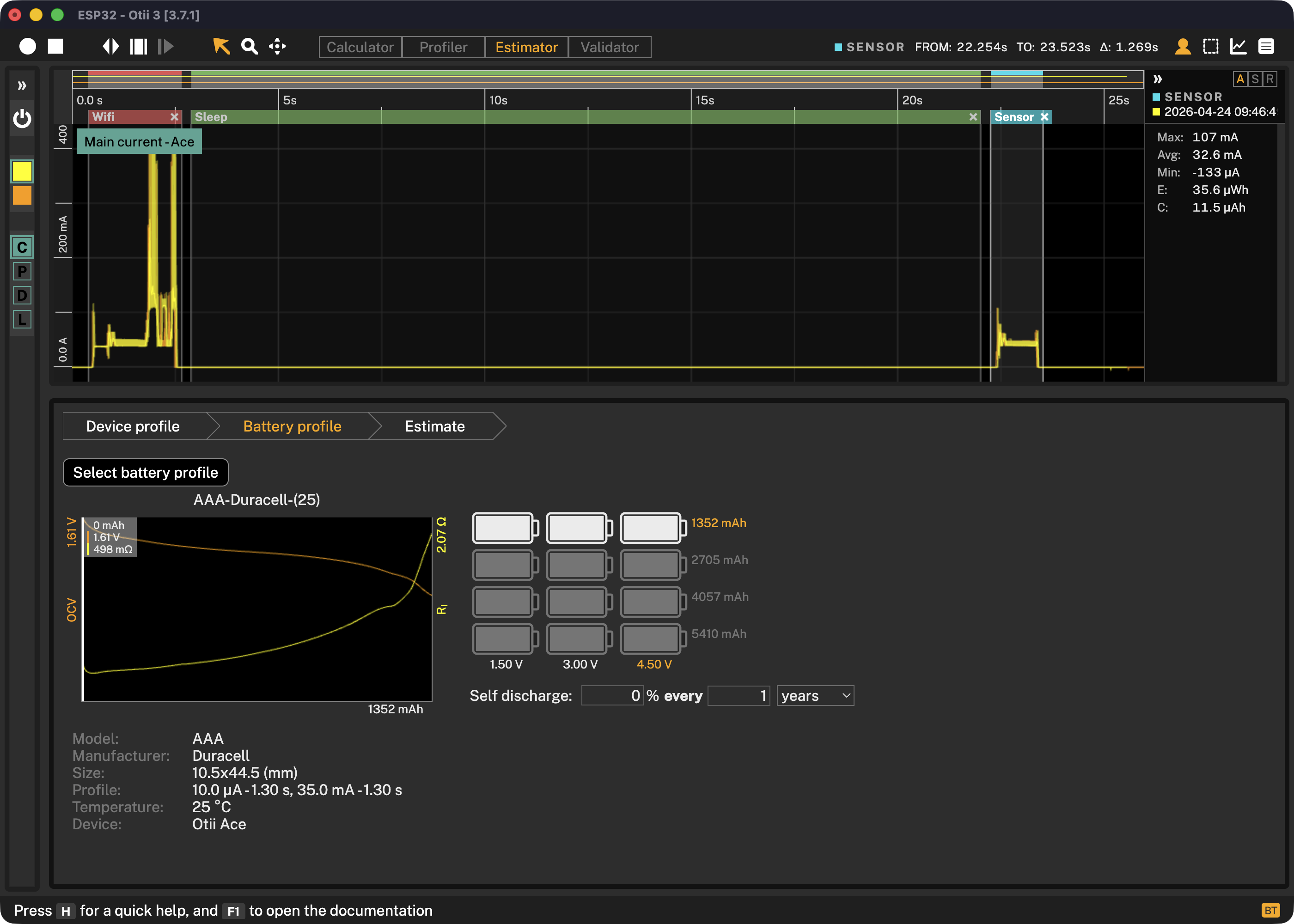Click the fit-to-width double arrow icon
This screenshot has height=924, width=1294.
click(x=110, y=47)
